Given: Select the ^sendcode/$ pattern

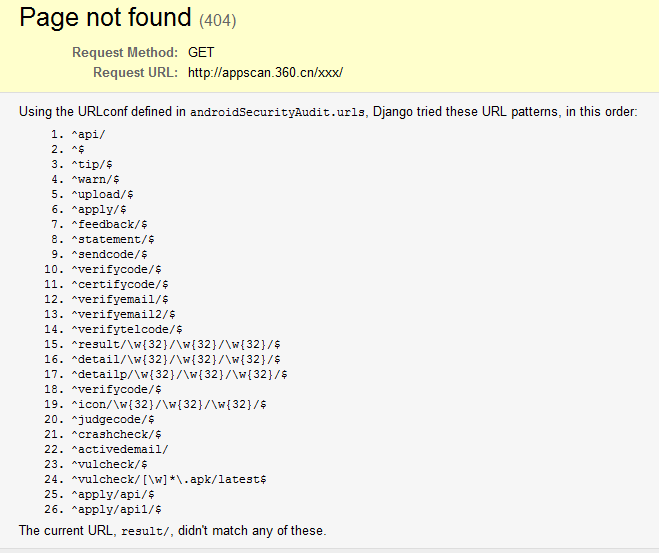Looking at the screenshot, I should point(109,255).
